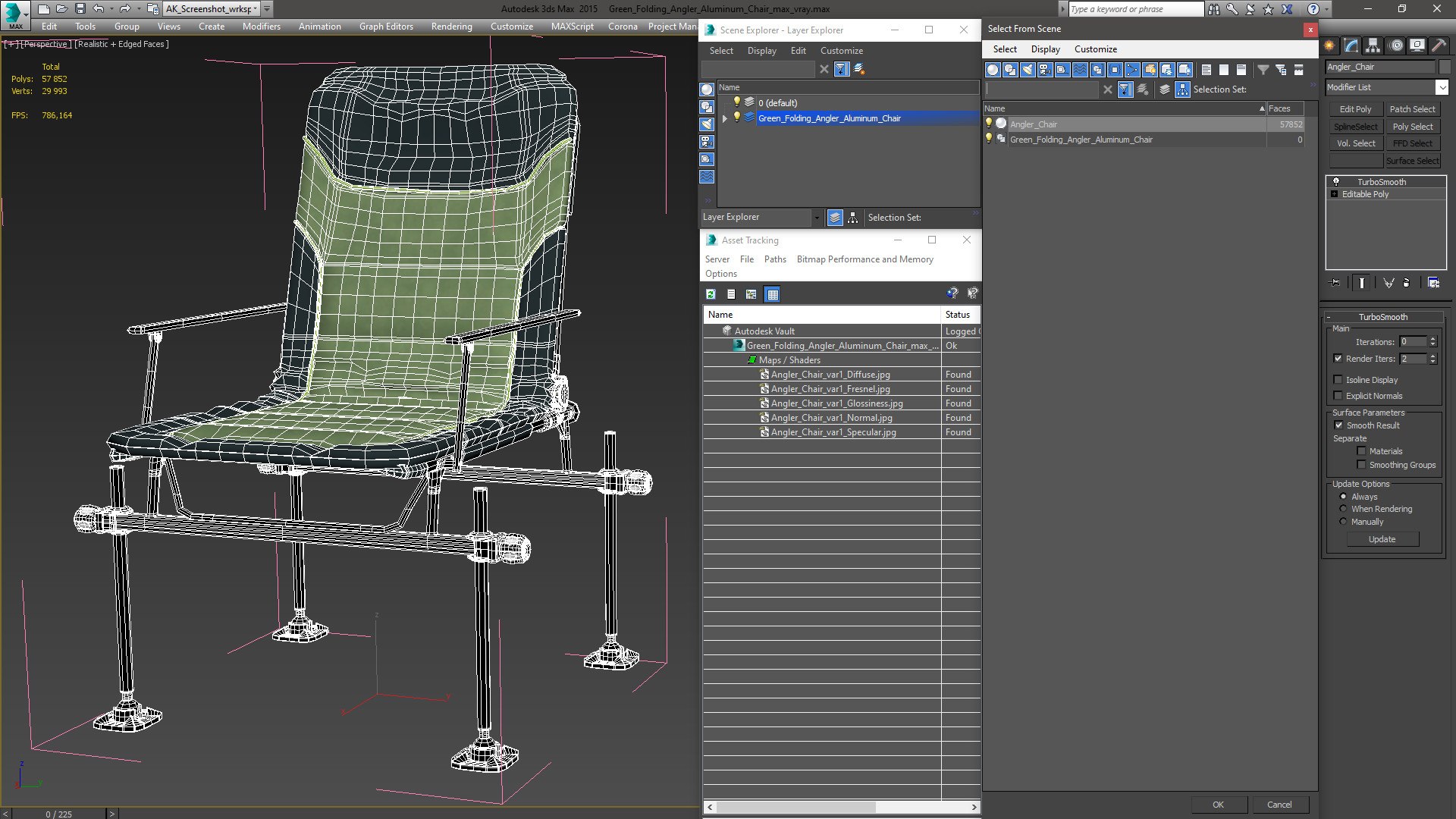Click object color swatch beside Angler_Chair name
1456x819 pixels.
point(1445,67)
